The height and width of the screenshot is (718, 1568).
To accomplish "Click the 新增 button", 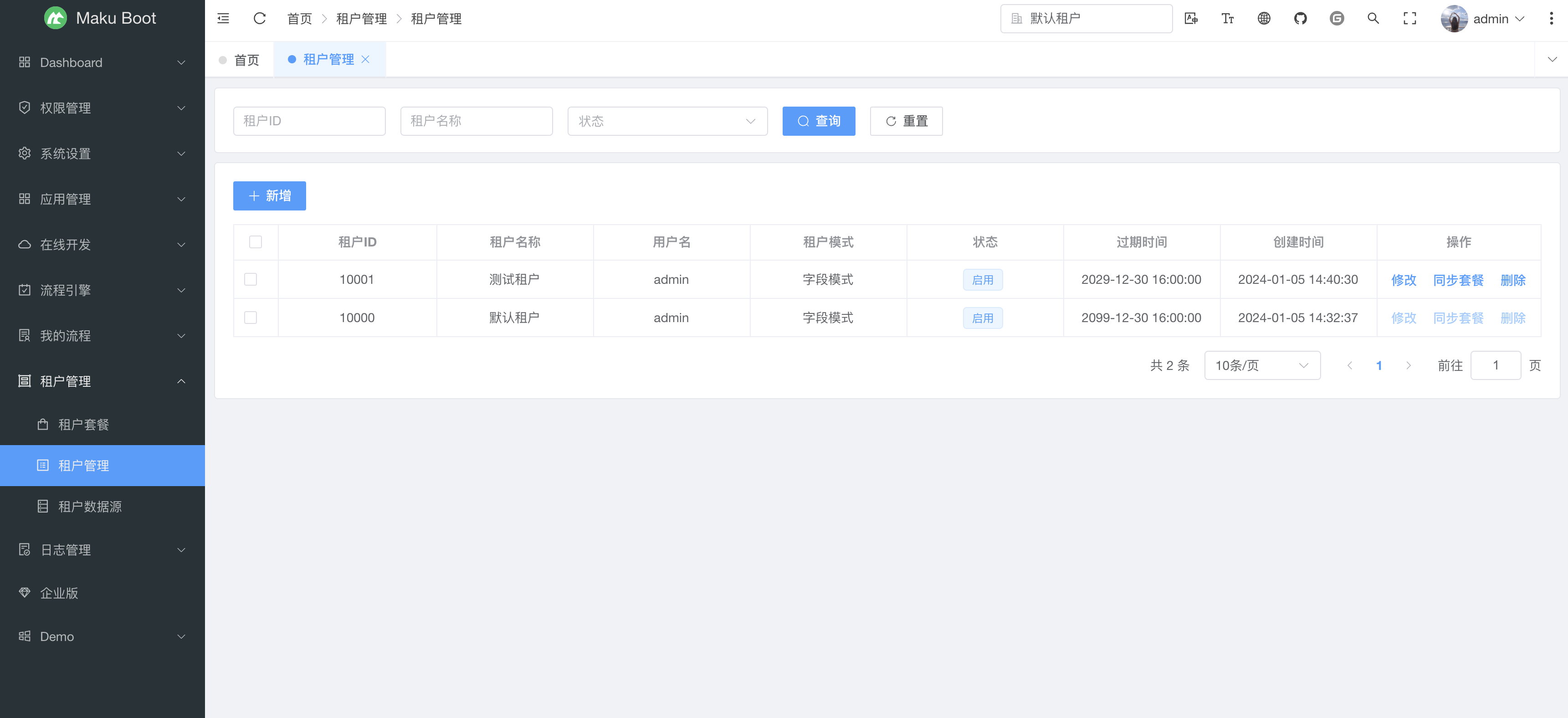I will (x=270, y=196).
